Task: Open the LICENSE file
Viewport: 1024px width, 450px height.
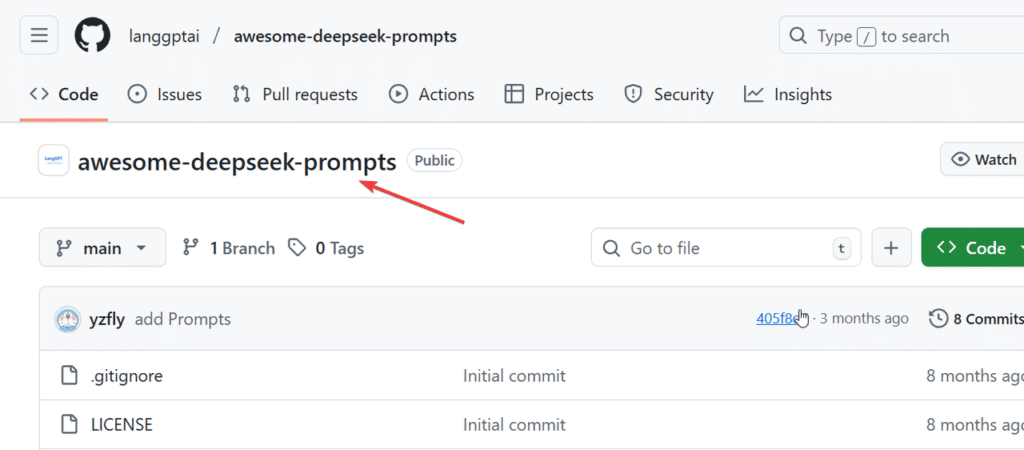Action: (x=121, y=424)
